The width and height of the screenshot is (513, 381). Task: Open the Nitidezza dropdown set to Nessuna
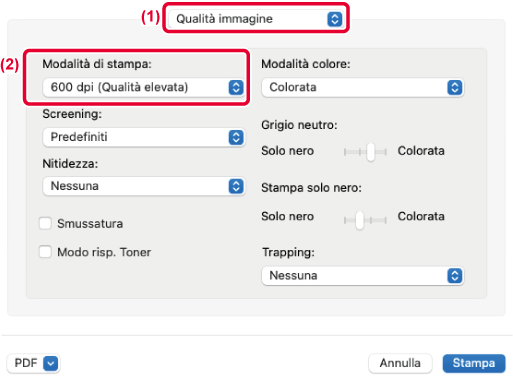(x=144, y=186)
